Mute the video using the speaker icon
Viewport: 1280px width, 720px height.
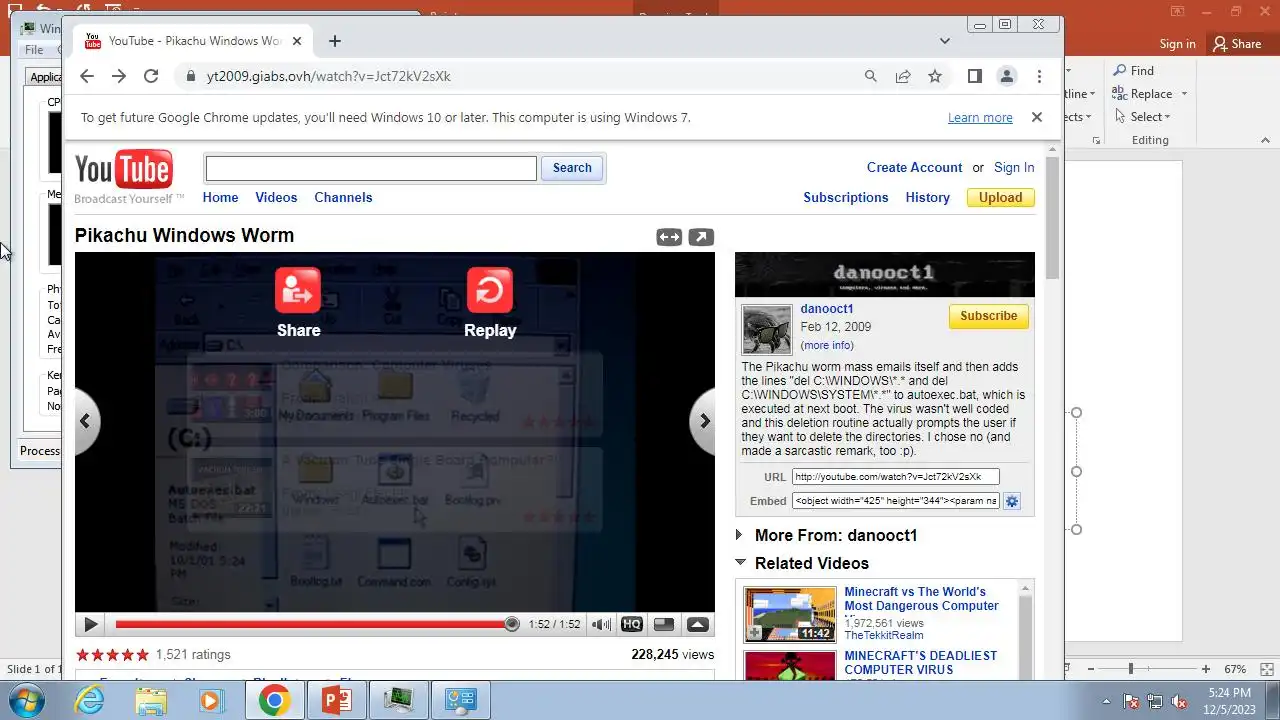(601, 625)
